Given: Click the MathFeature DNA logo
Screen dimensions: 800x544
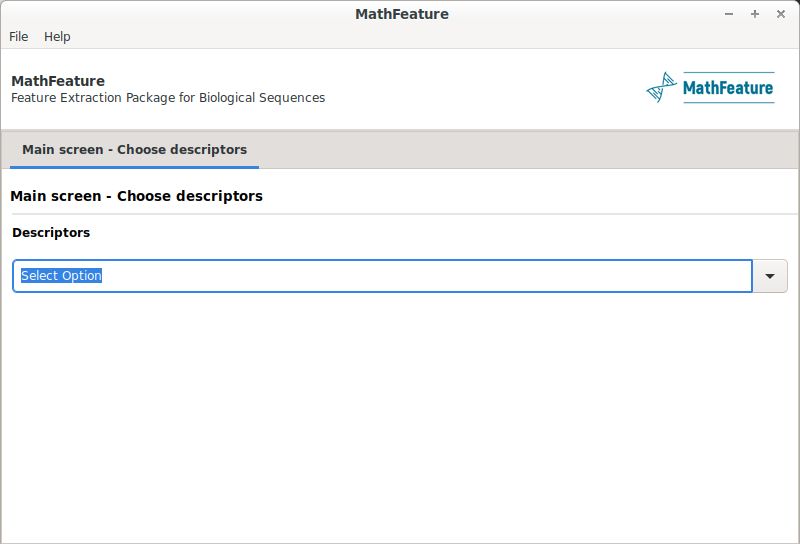Looking at the screenshot, I should point(711,88).
